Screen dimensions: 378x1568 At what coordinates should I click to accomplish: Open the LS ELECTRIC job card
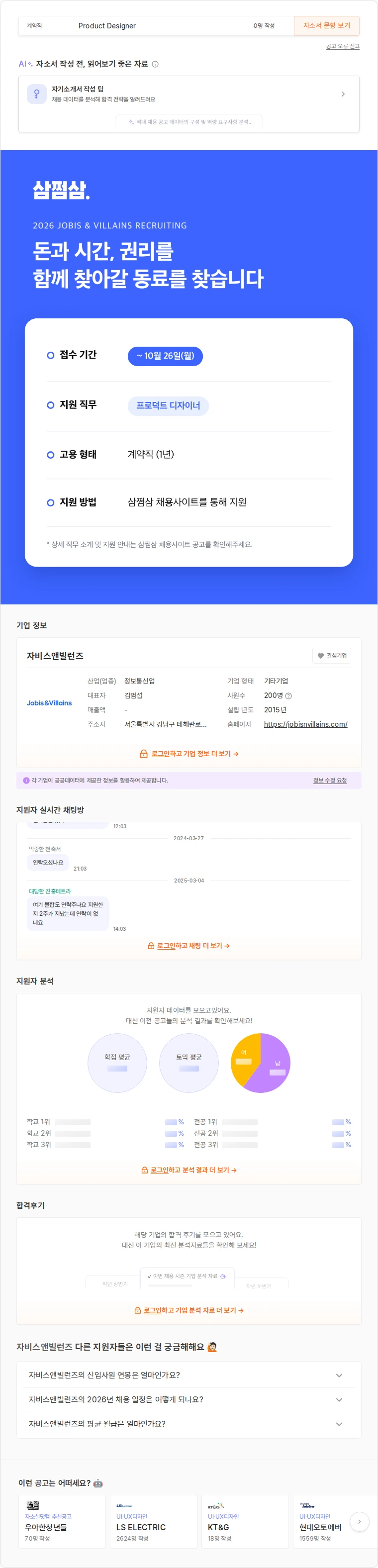coord(153,1521)
